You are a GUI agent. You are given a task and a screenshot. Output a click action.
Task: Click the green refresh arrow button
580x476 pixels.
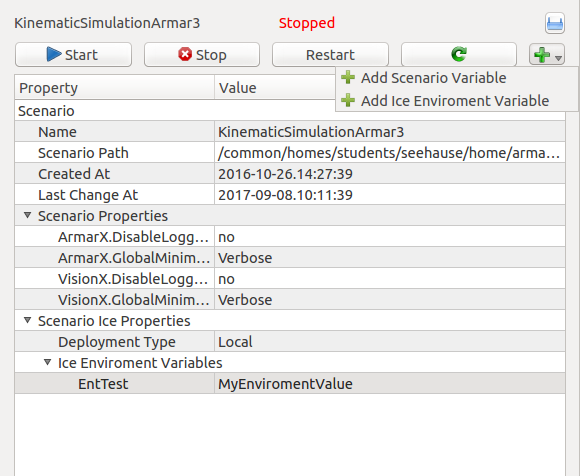459,55
